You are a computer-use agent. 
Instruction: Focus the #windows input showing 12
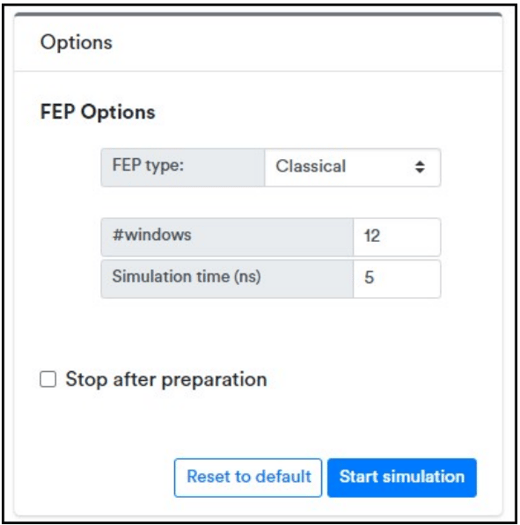point(397,237)
